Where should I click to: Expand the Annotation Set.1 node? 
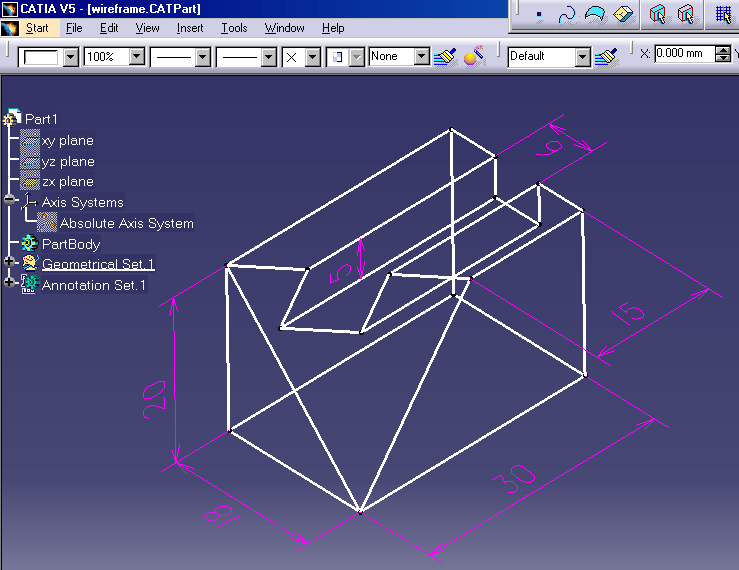tap(9, 282)
